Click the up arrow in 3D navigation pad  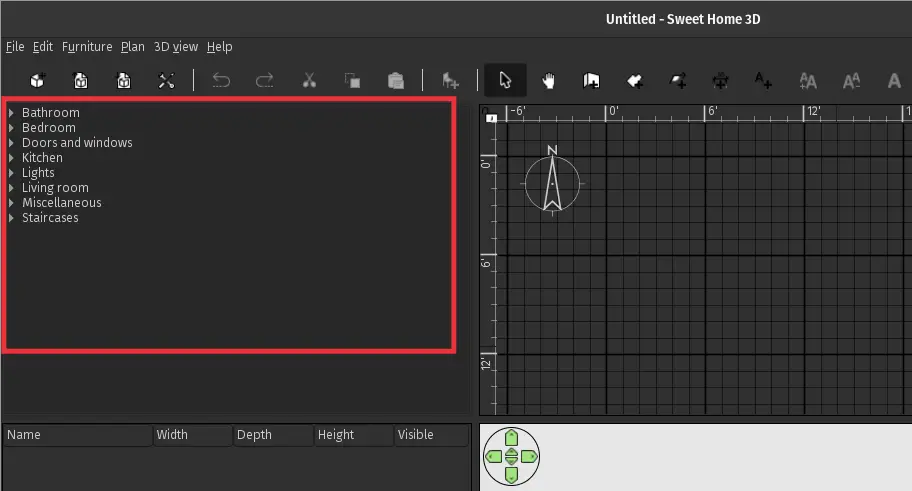click(x=511, y=437)
